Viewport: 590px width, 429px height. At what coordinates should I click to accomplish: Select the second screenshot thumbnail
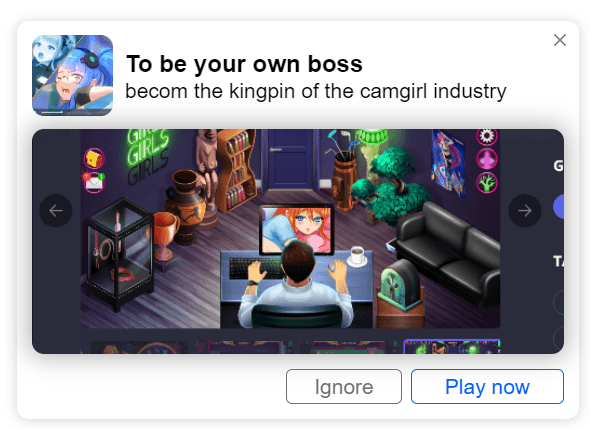click(244, 347)
